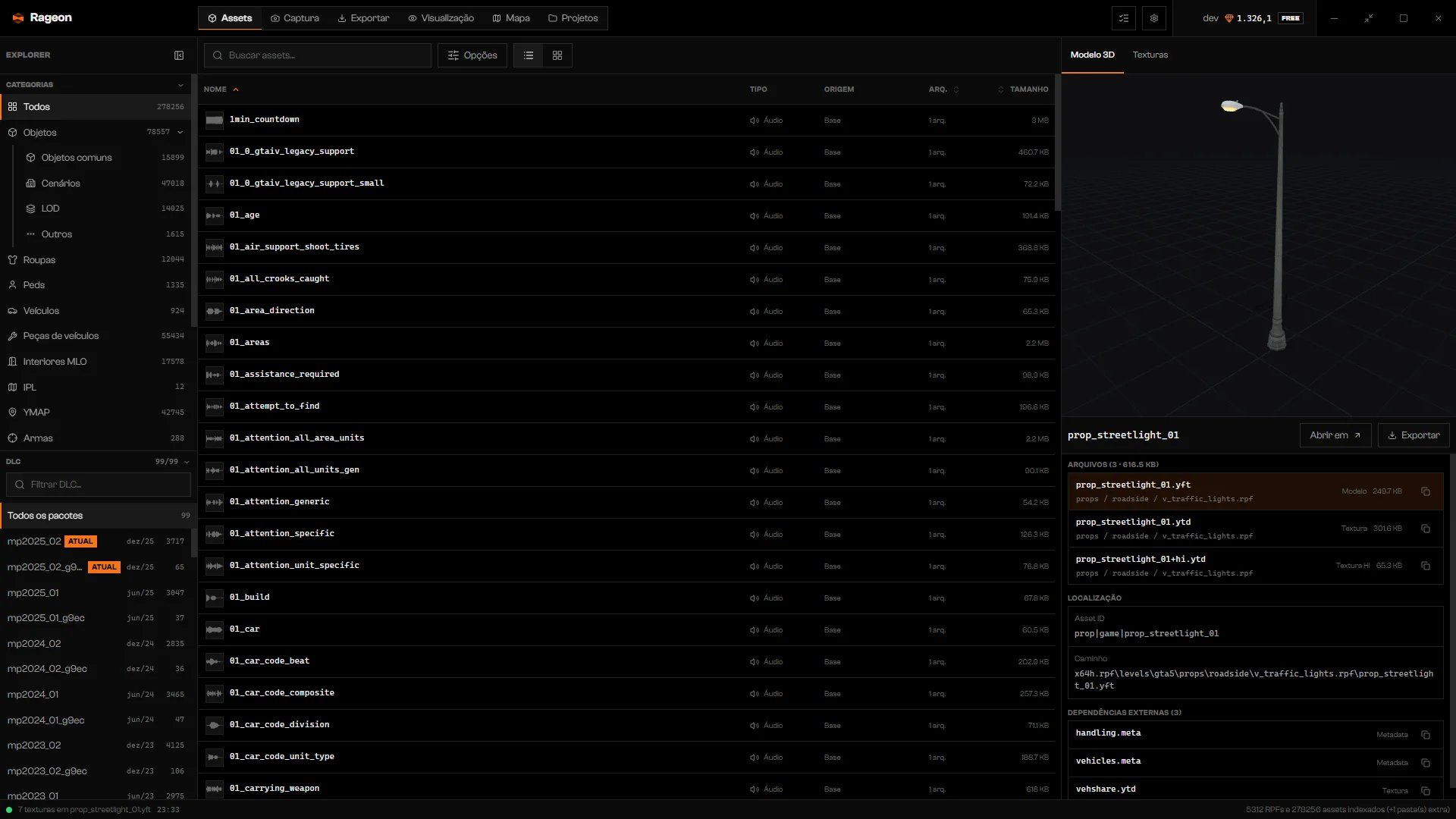Click the asset list vertical scrollbar

click(1057, 143)
